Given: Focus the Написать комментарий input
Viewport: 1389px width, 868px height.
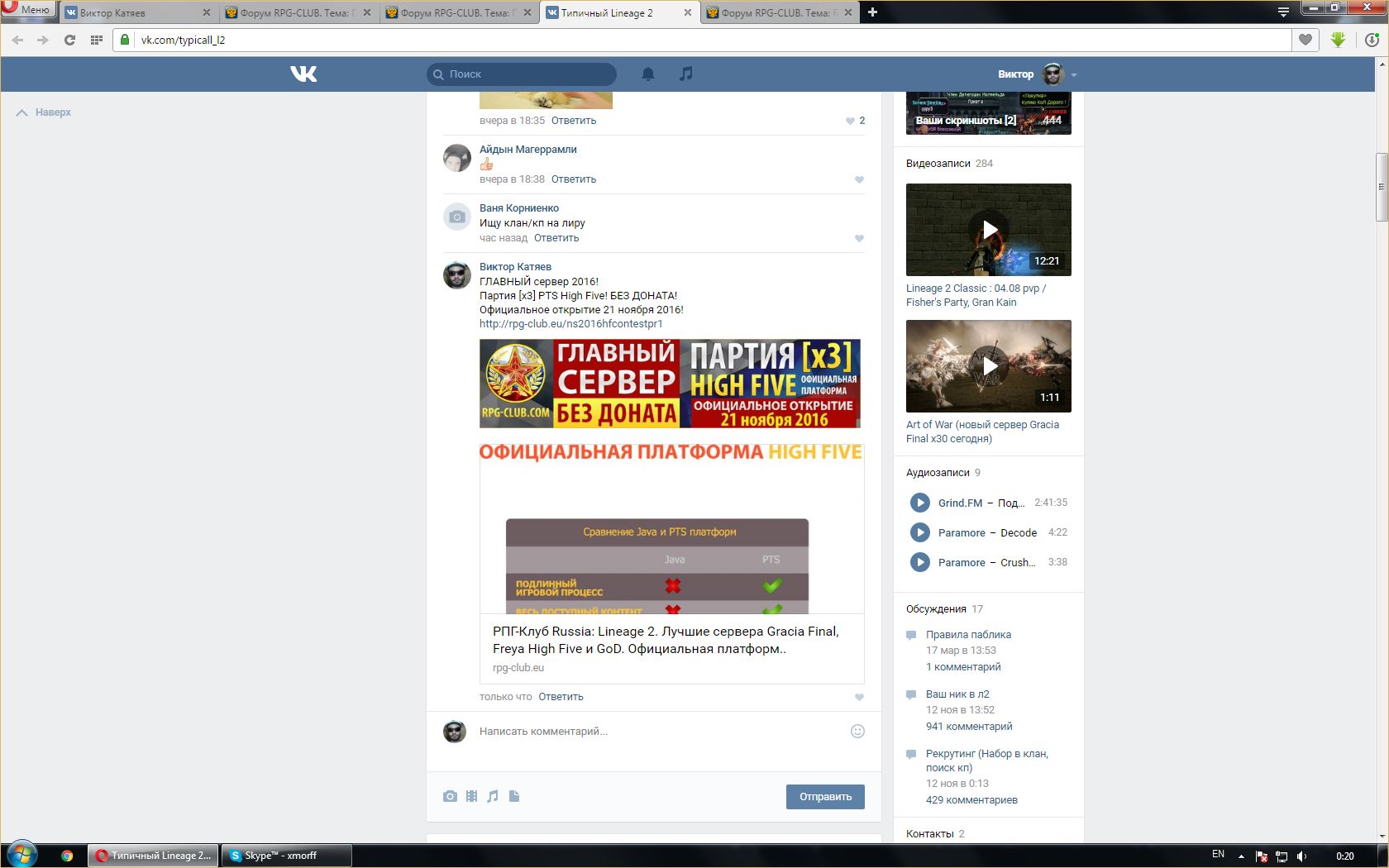Looking at the screenshot, I should point(661,732).
